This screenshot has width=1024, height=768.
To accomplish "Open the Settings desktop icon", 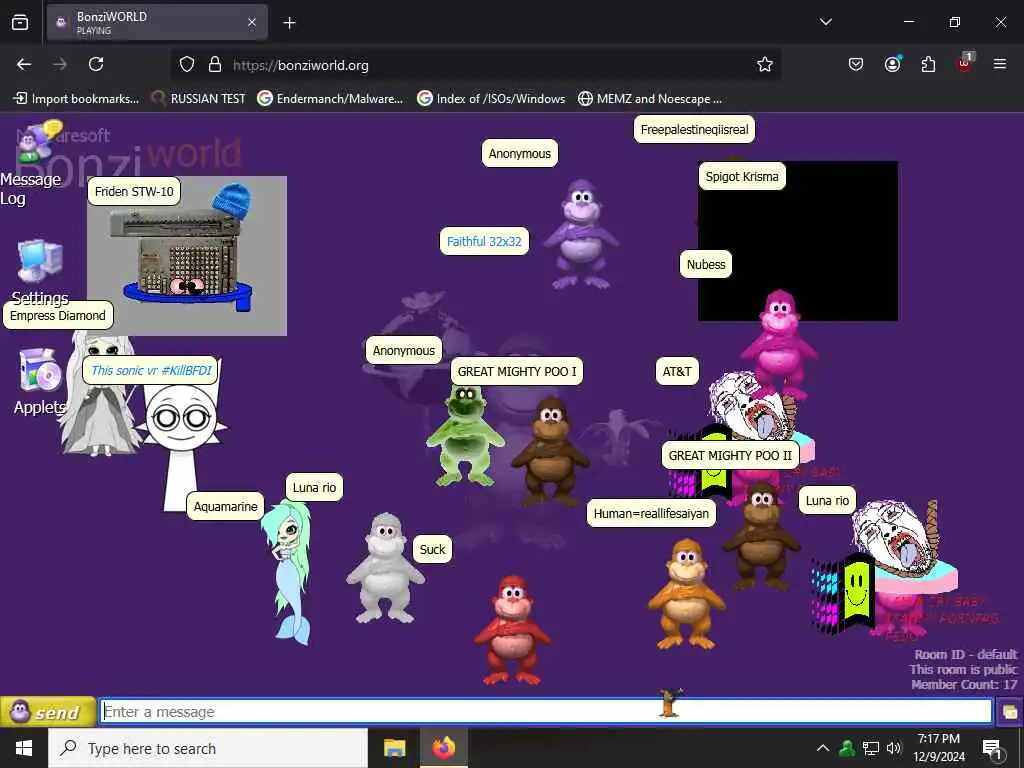I will coord(40,262).
